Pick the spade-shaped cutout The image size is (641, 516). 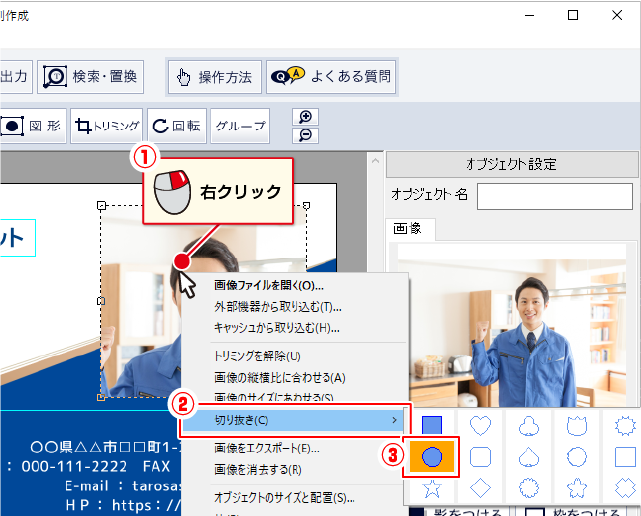[x=529, y=457]
